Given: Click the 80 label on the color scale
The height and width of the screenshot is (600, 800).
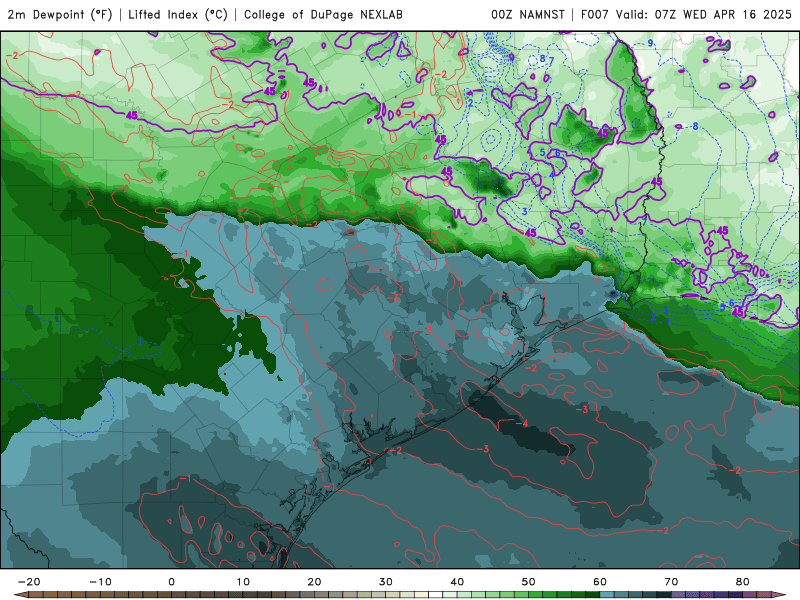Looking at the screenshot, I should 743,582.
